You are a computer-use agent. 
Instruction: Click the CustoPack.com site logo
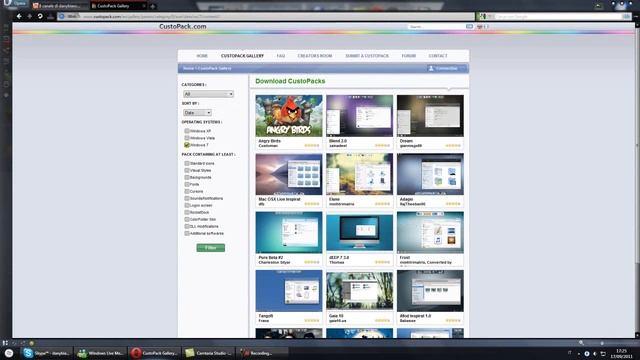(182, 26)
